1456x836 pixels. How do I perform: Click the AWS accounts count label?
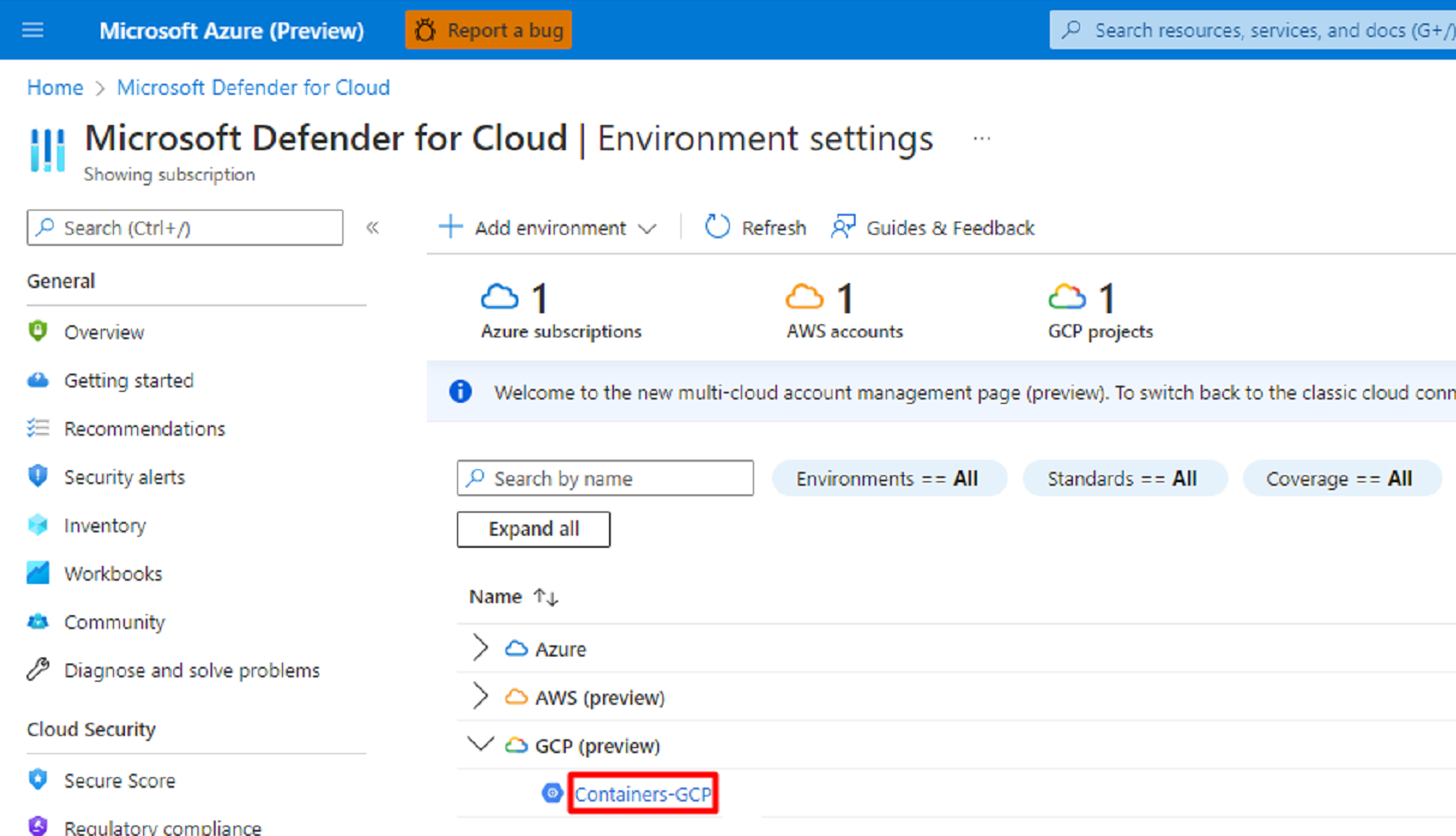point(844,331)
